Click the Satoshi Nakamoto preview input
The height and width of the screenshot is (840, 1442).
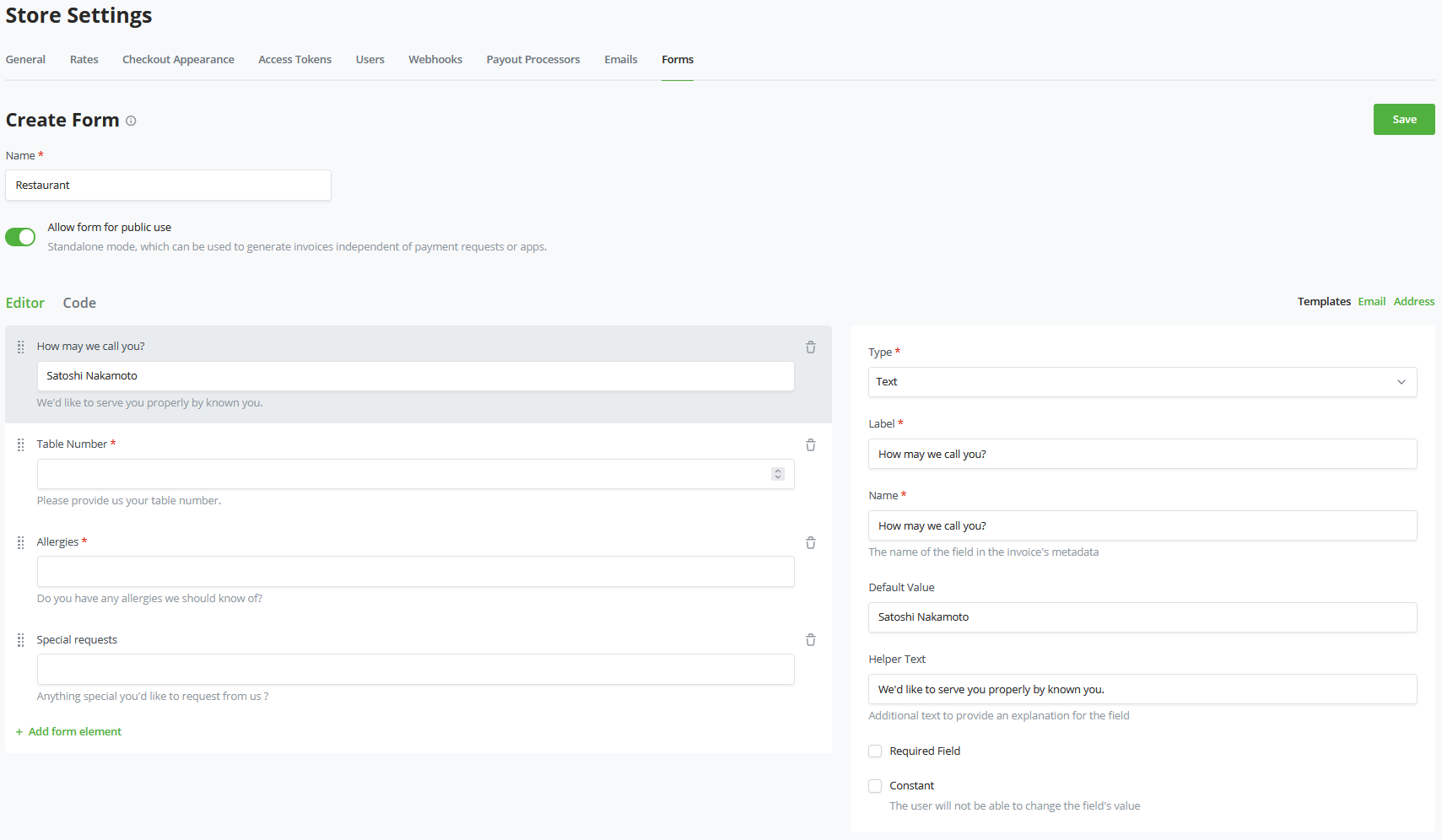(x=415, y=376)
